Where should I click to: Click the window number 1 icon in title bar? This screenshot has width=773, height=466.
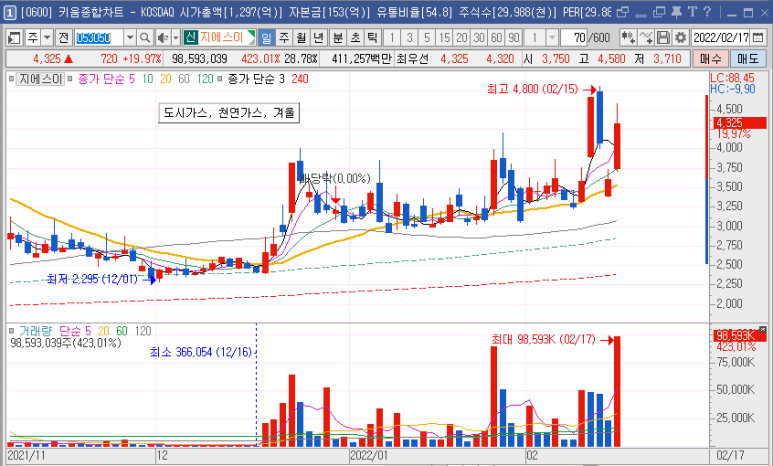[x=10, y=12]
